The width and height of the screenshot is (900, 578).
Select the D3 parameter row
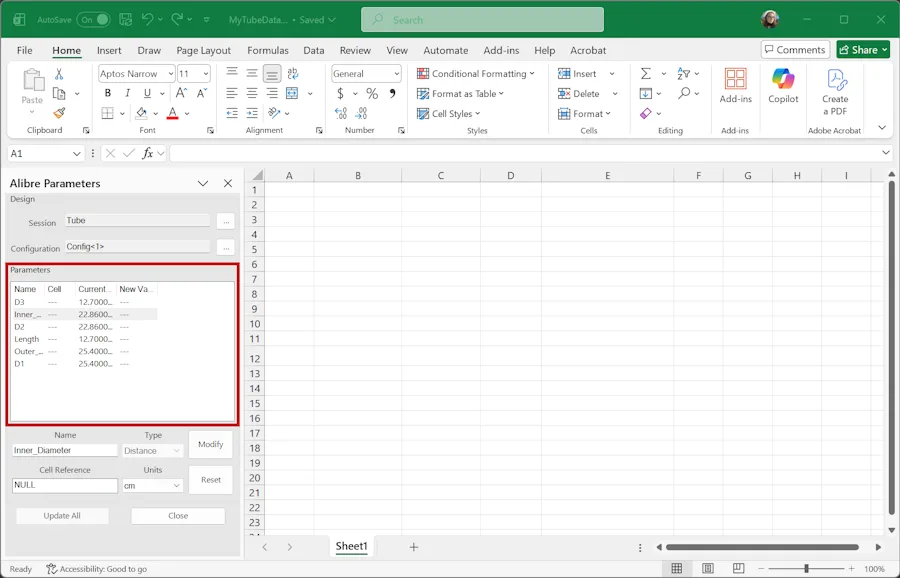pos(84,302)
